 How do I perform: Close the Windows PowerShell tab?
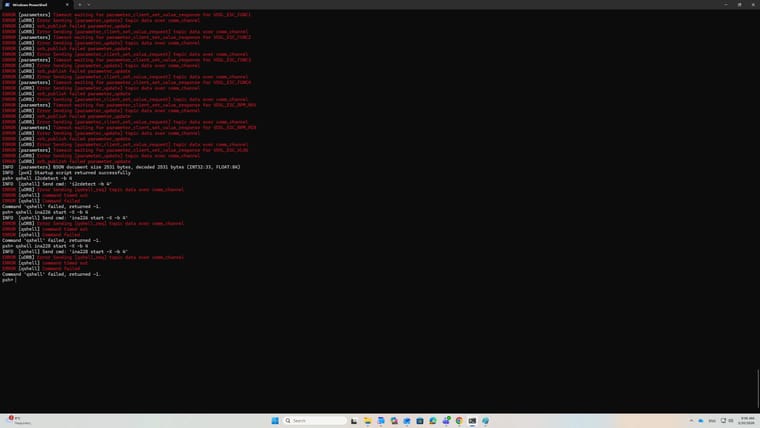[68, 4]
